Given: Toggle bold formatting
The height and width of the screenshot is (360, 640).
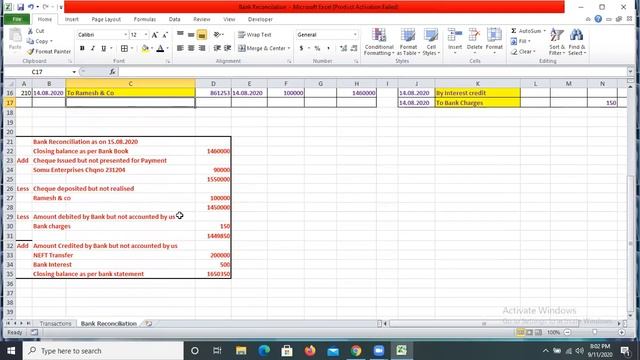Looking at the screenshot, I should click(x=82, y=48).
